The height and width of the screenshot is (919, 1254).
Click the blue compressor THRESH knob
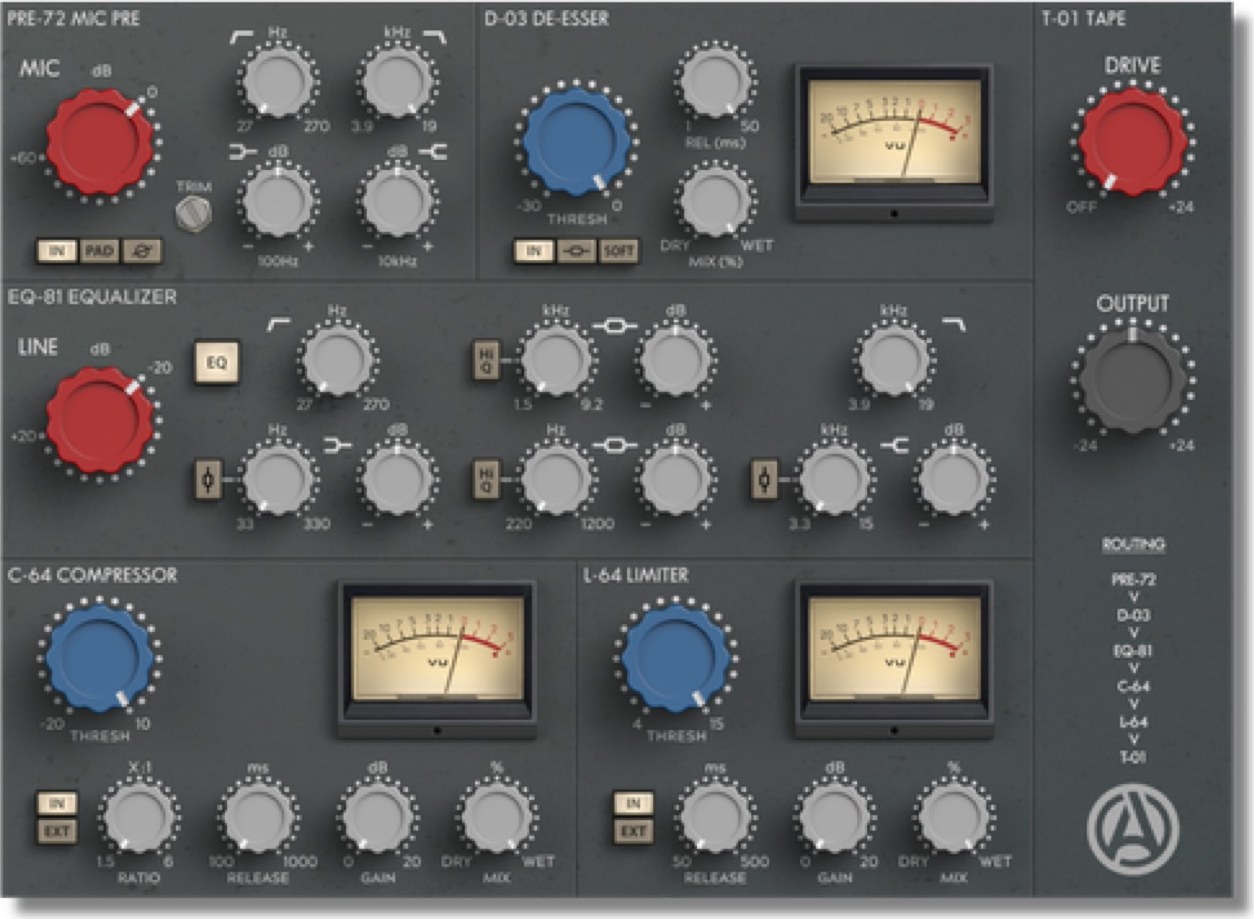(x=99, y=655)
